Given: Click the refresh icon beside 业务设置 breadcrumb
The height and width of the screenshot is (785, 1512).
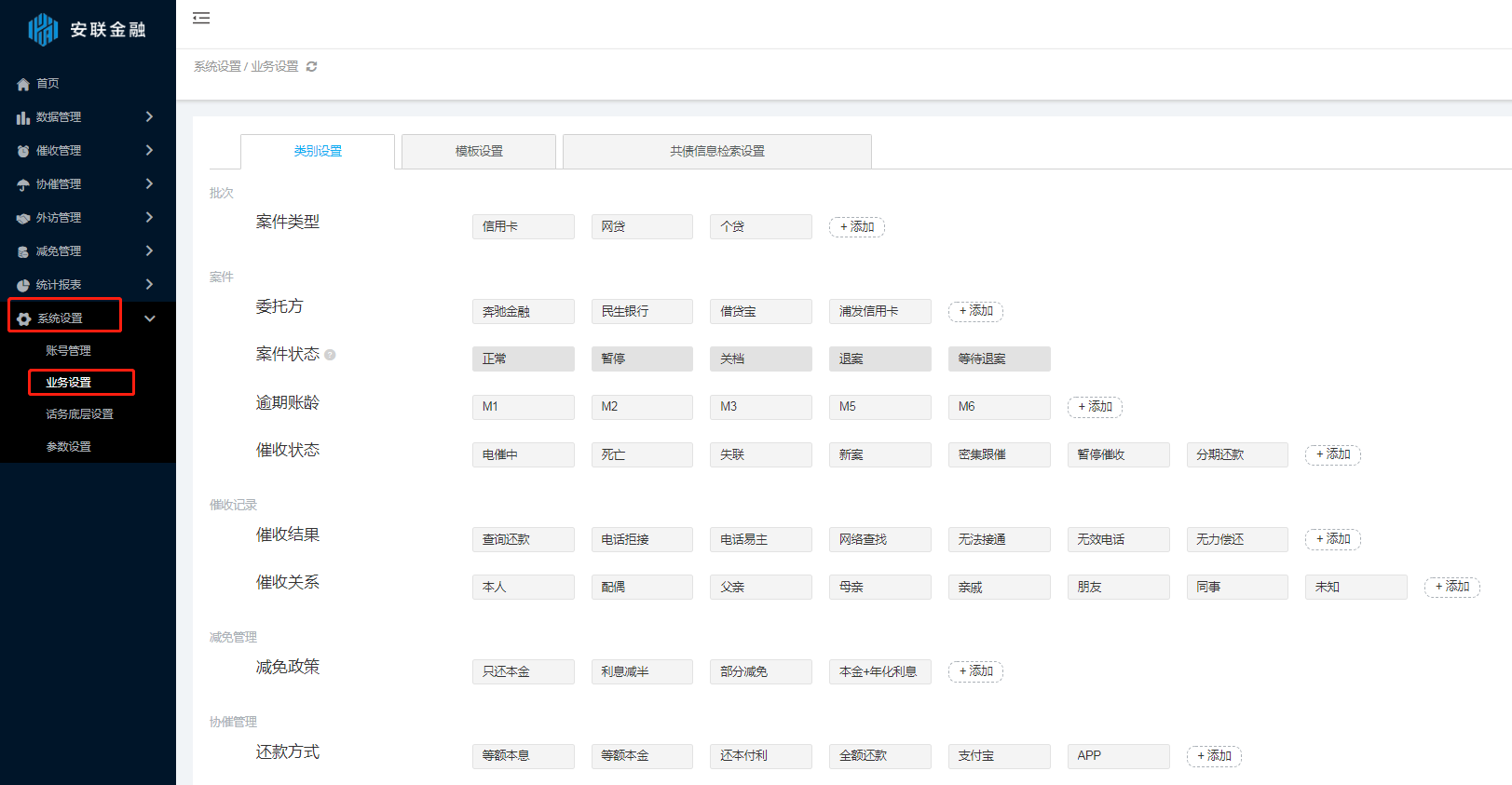Looking at the screenshot, I should (312, 66).
